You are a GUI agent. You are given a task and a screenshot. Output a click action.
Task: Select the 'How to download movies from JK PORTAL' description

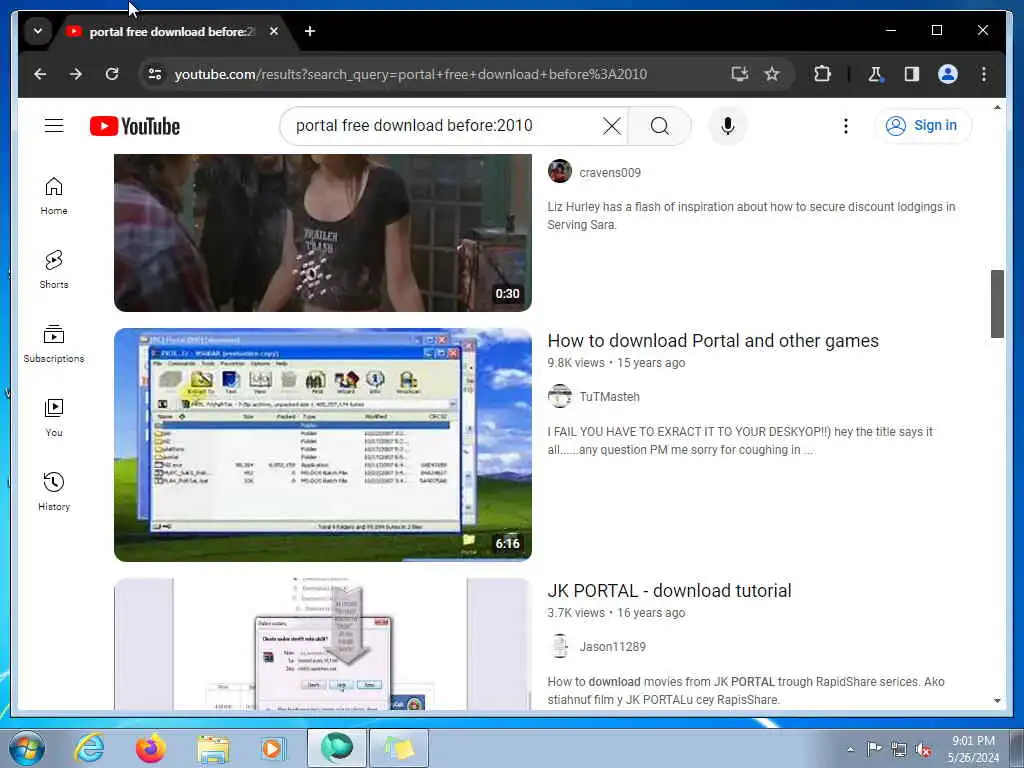[x=746, y=691]
